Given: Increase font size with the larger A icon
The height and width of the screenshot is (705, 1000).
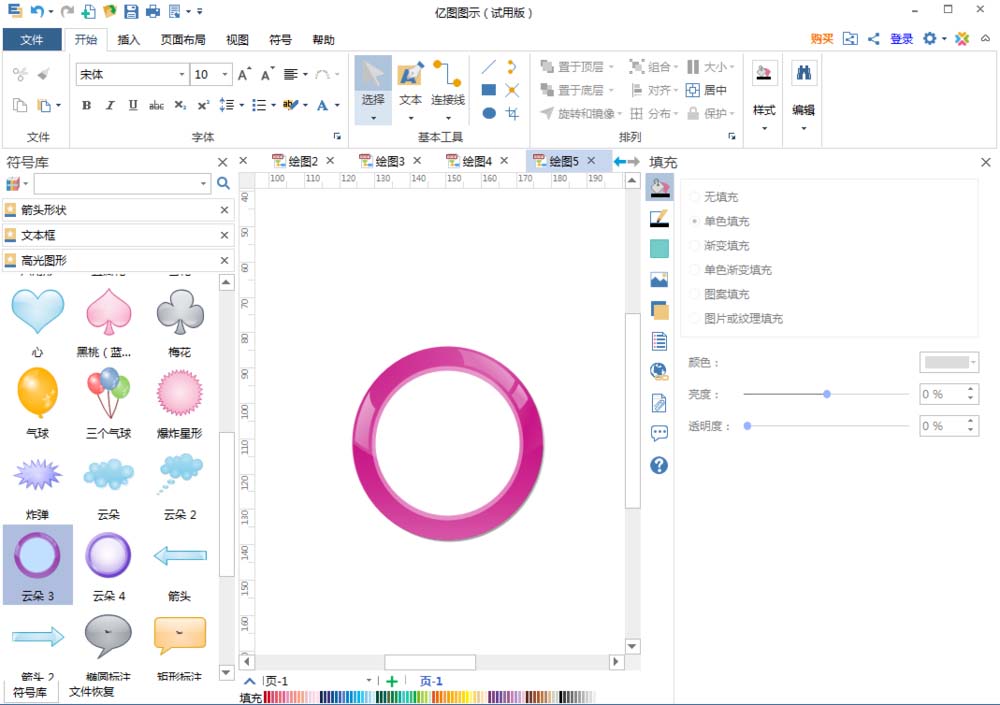Looking at the screenshot, I should [244, 75].
